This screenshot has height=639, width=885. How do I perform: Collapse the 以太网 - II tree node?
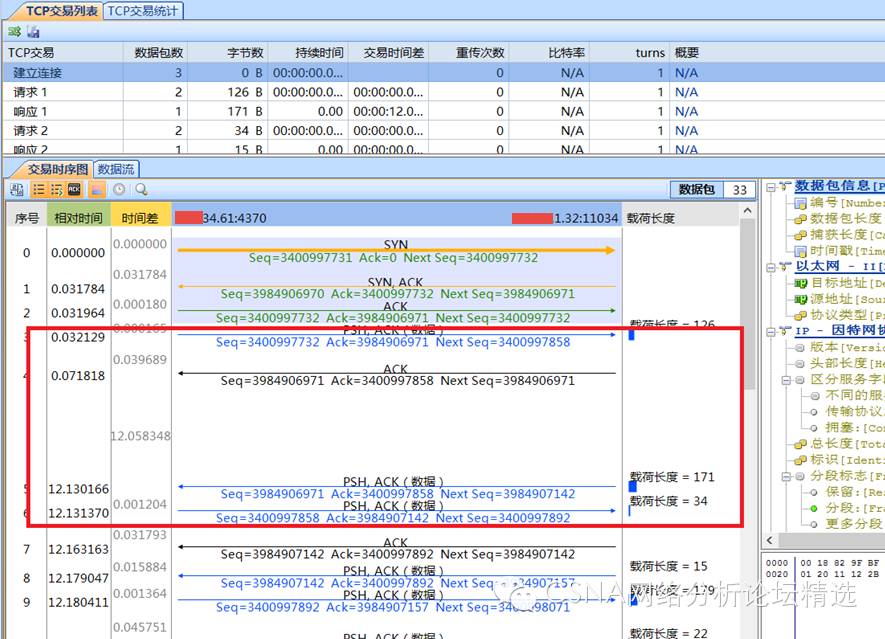click(769, 267)
